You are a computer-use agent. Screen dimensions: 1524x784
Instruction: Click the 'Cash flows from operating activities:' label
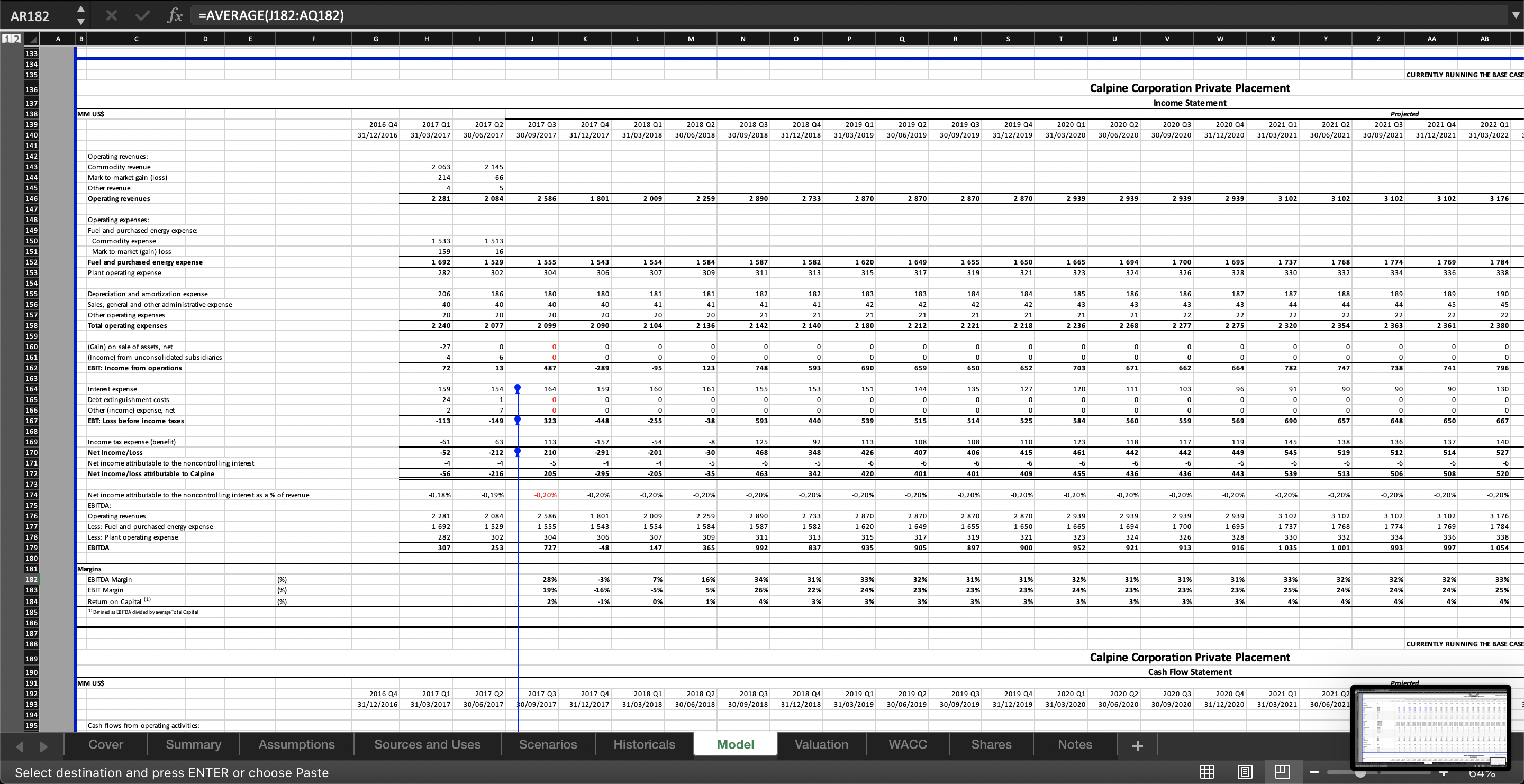click(x=144, y=725)
